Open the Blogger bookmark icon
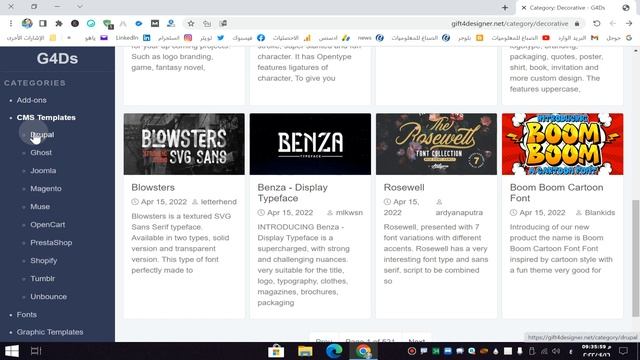 pos(480,38)
